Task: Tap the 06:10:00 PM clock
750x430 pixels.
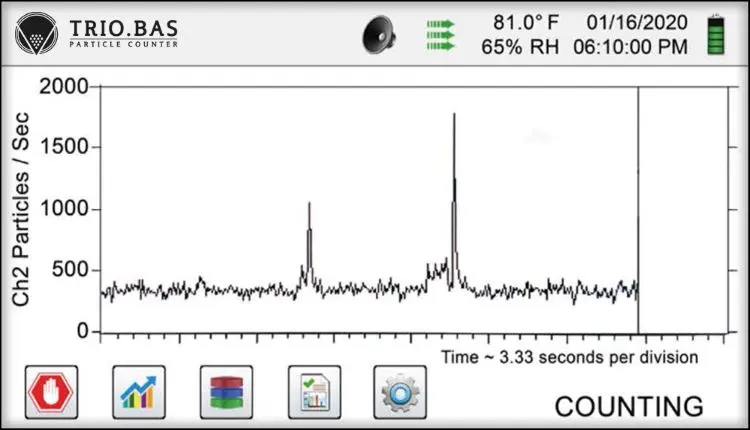Action: [x=630, y=47]
